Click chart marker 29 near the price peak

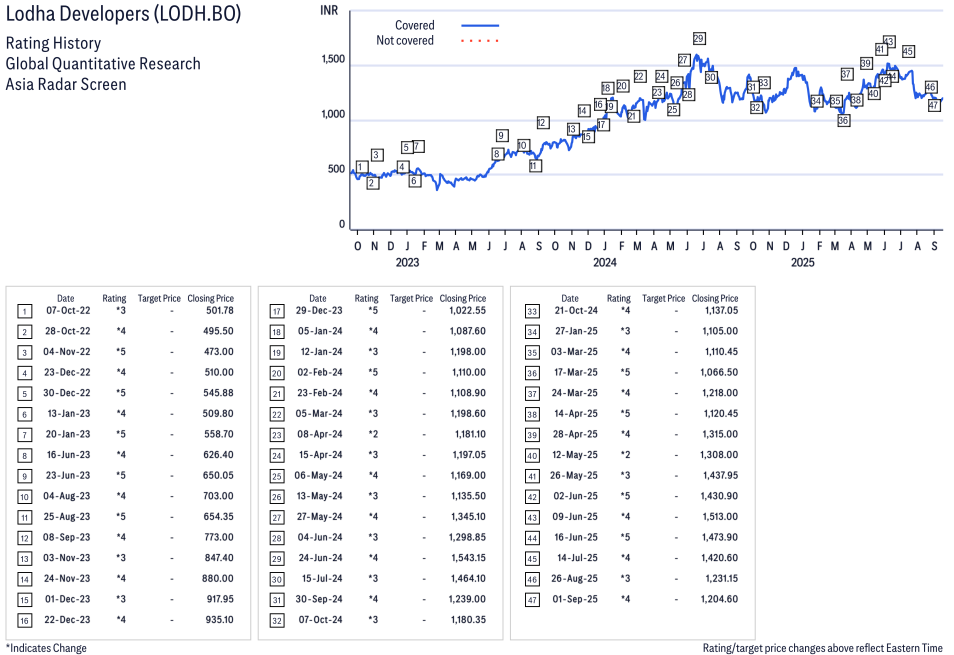699,38
